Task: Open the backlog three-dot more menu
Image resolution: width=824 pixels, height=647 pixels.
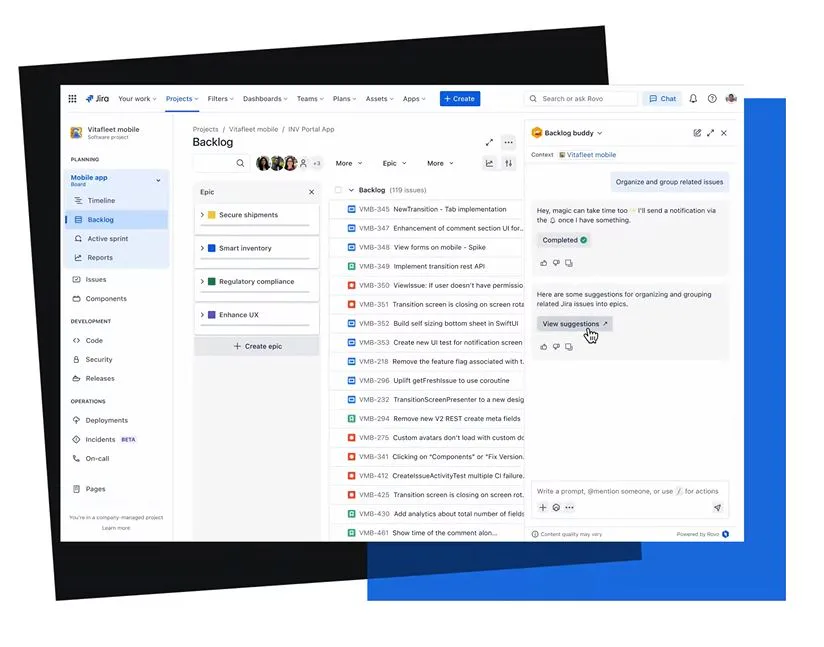Action: (x=508, y=142)
